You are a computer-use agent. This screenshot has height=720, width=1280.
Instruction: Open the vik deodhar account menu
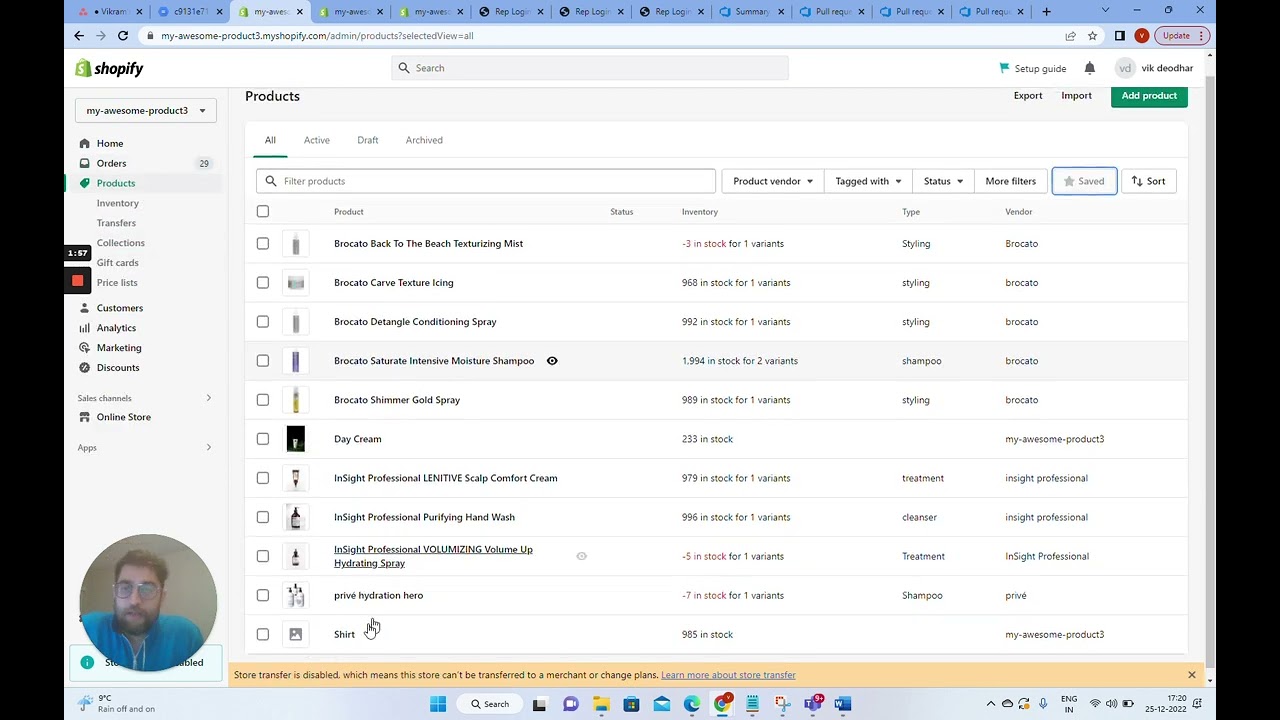pos(1155,68)
